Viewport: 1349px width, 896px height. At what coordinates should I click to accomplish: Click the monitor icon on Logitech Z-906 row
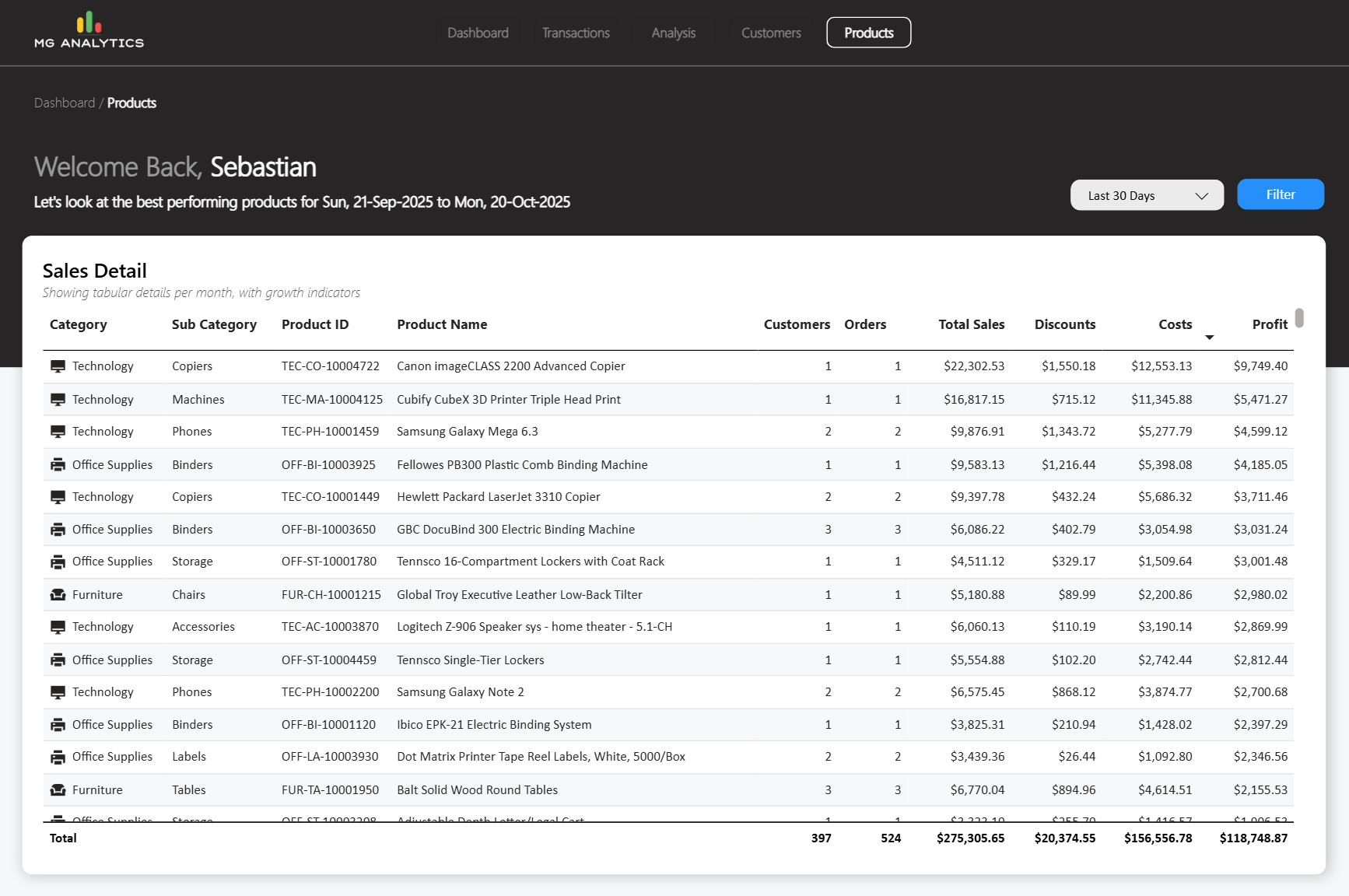click(x=58, y=627)
